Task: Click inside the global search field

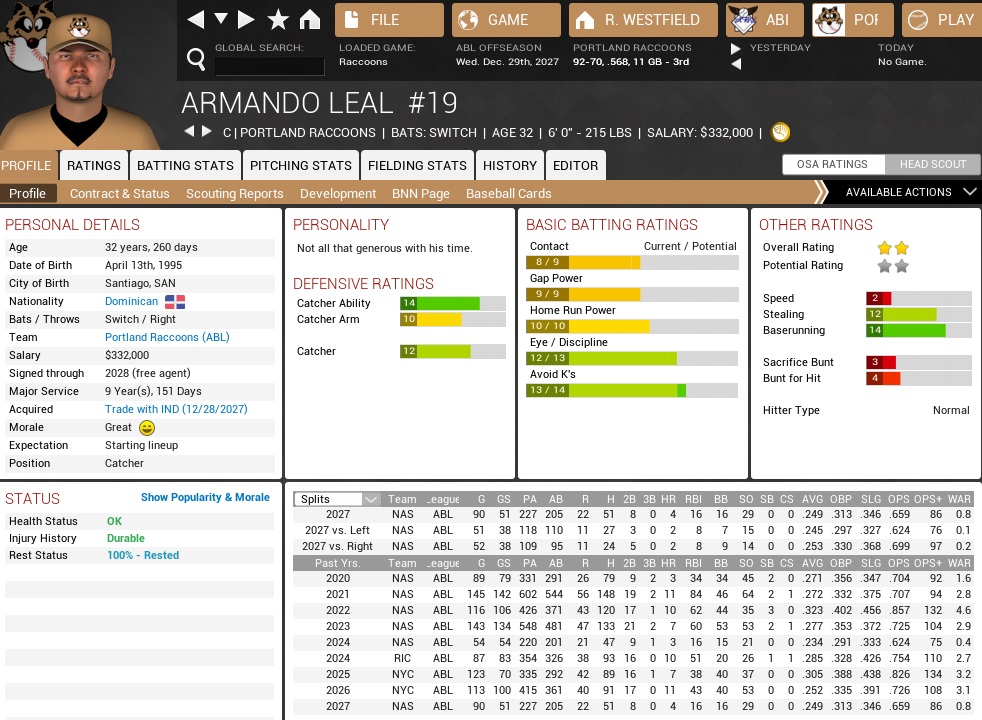Action: (270, 67)
